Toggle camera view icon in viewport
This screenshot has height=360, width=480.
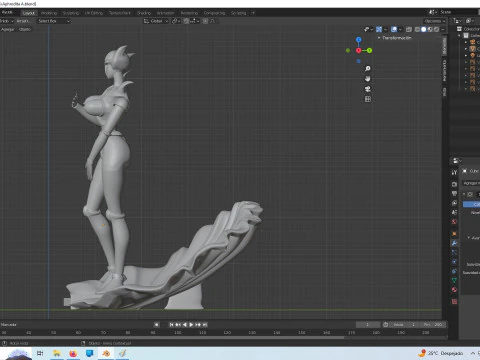tap(367, 89)
